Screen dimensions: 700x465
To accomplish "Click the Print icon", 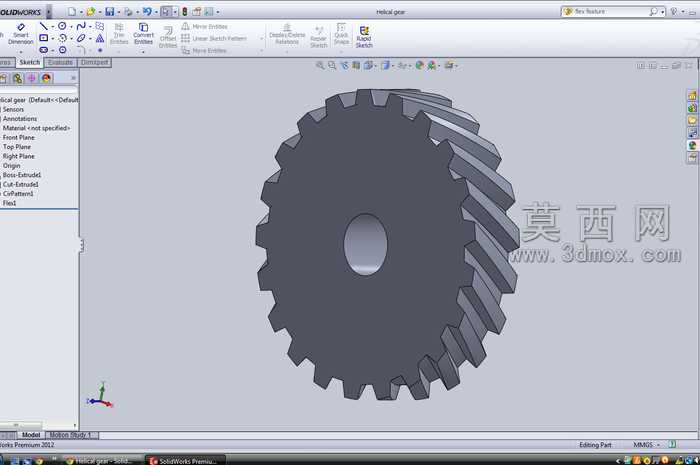I will (x=128, y=12).
